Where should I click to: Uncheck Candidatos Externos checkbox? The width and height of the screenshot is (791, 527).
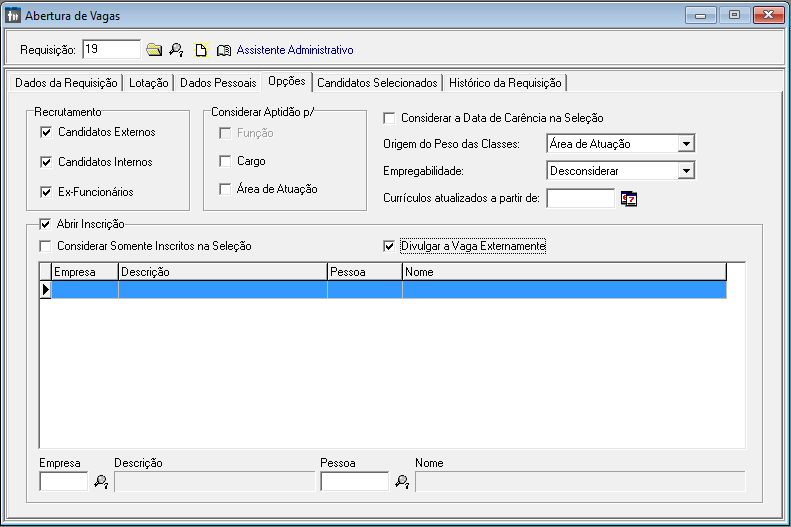pos(45,132)
